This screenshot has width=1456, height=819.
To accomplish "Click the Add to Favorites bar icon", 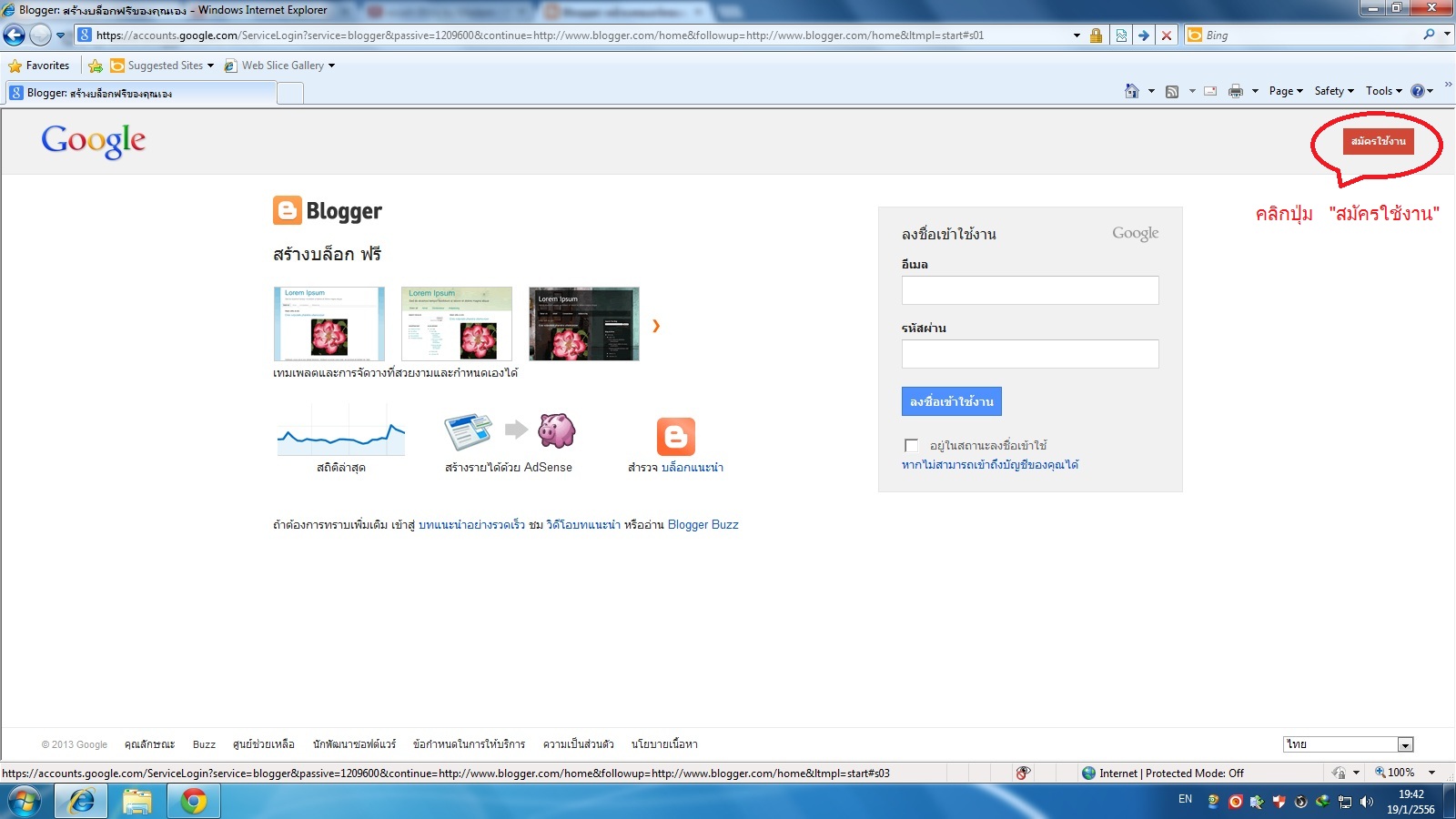I will (95, 66).
